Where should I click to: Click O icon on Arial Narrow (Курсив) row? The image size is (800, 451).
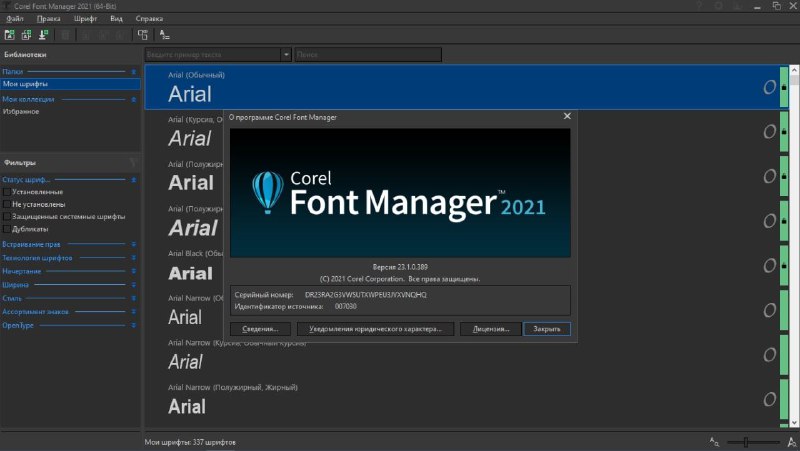point(769,355)
